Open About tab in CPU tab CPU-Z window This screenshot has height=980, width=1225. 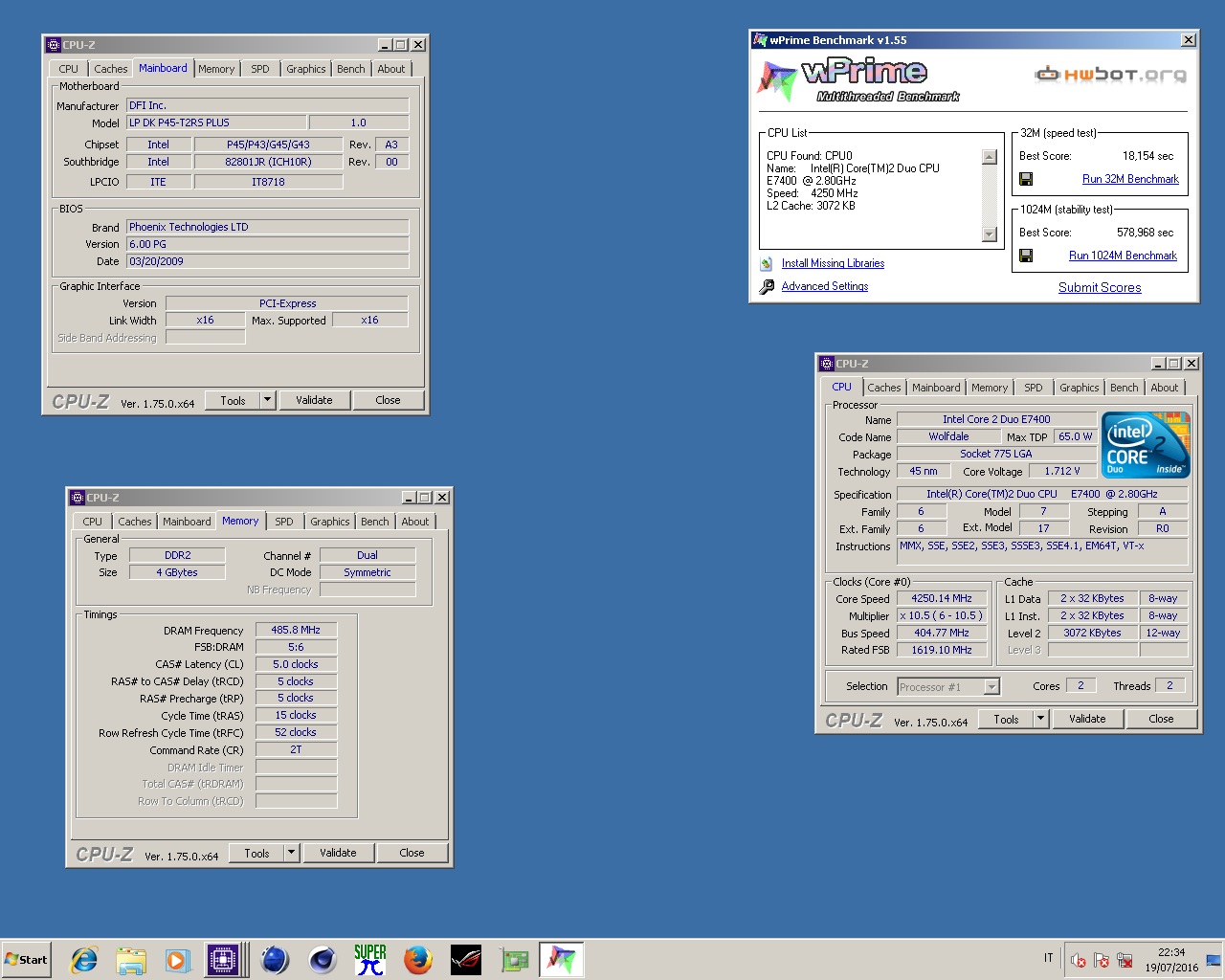1165,388
